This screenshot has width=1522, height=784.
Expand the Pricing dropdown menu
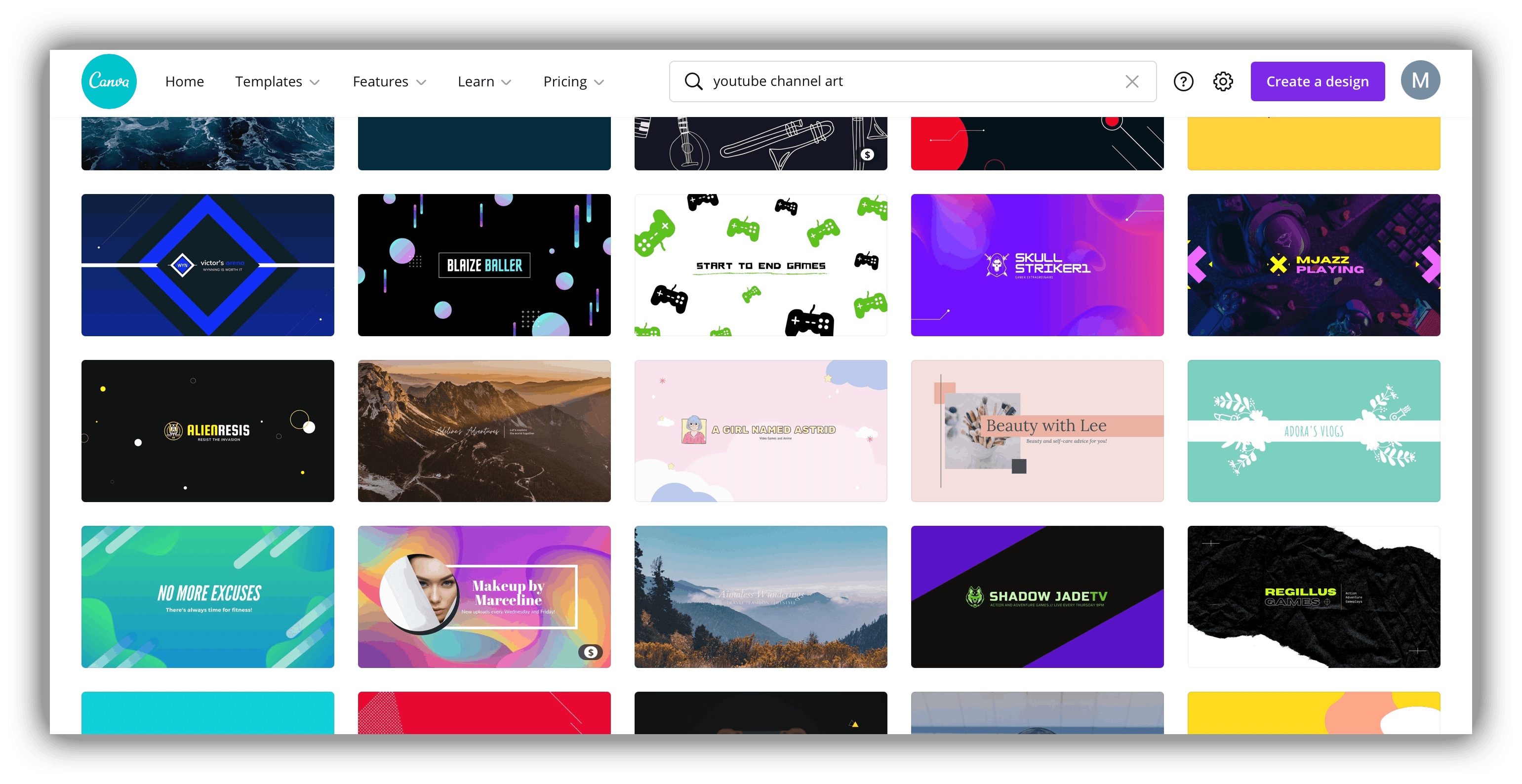pyautogui.click(x=576, y=81)
